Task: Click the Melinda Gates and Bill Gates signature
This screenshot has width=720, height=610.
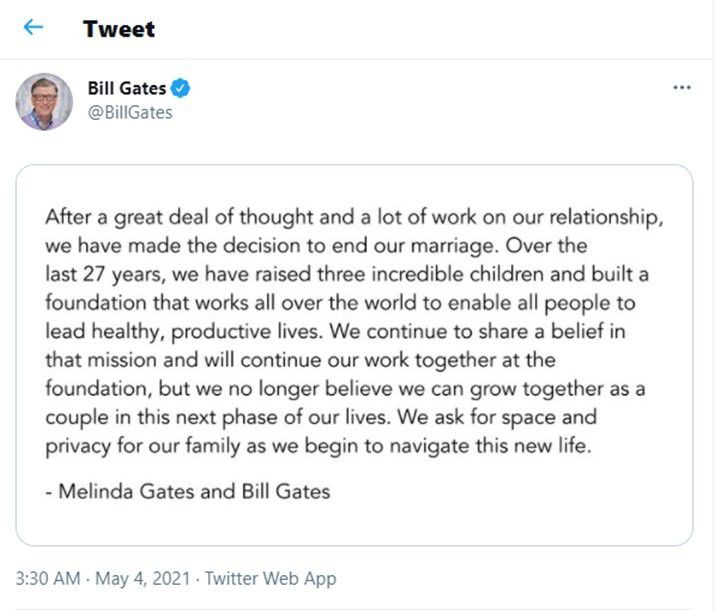Action: (x=187, y=491)
